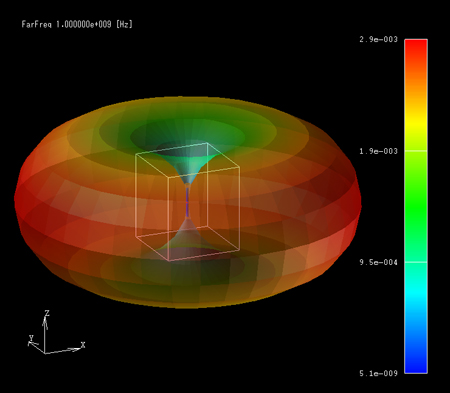Click the blue dipole wire at the center
This screenshot has height=393, width=450.
[187, 201]
